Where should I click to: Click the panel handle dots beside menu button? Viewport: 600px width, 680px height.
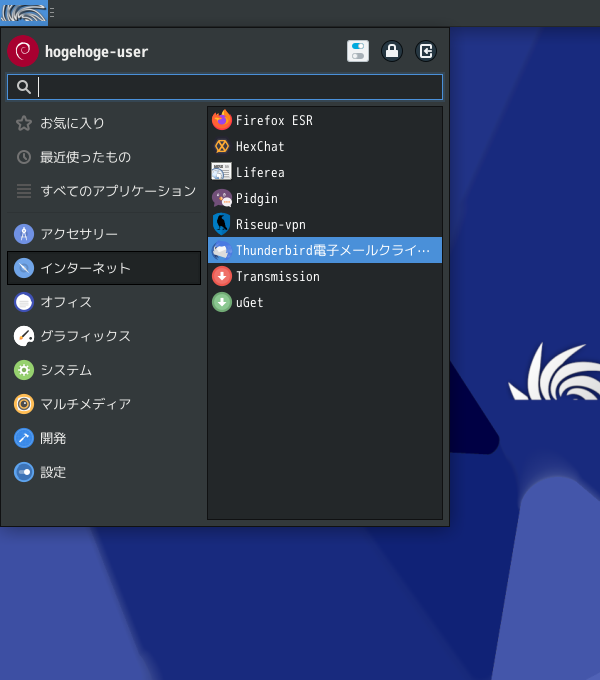[x=52, y=13]
